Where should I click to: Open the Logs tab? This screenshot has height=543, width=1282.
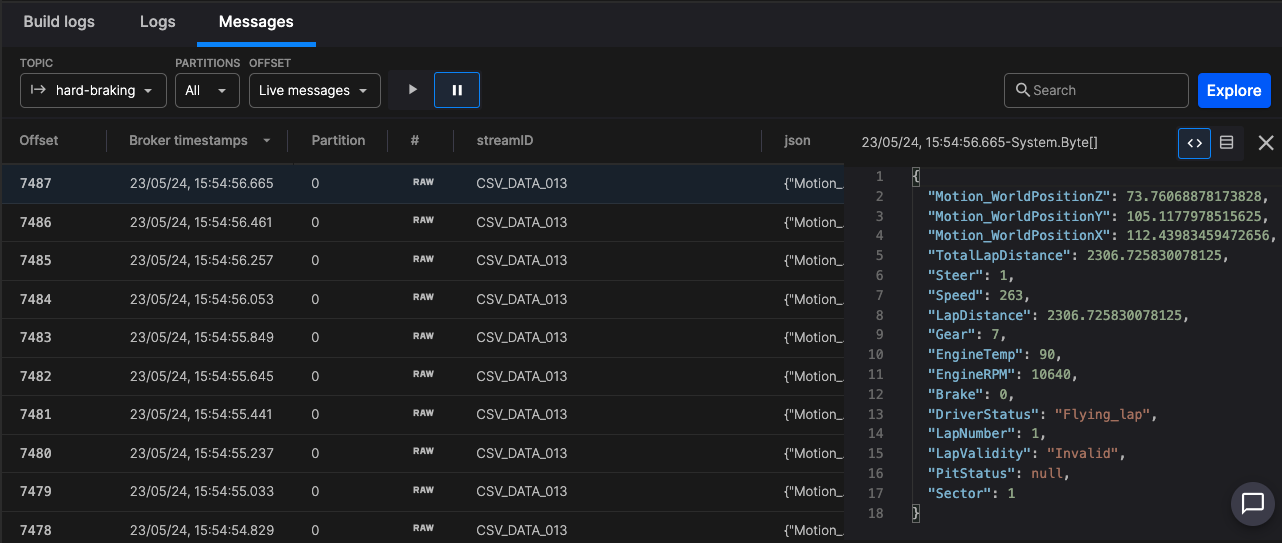157,21
